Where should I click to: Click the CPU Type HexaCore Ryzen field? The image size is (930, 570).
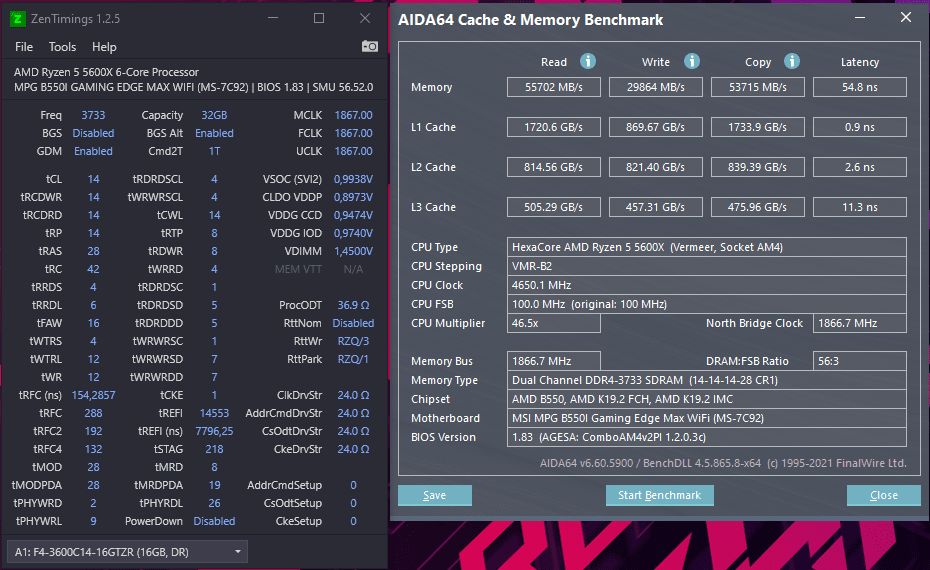[x=706, y=247]
